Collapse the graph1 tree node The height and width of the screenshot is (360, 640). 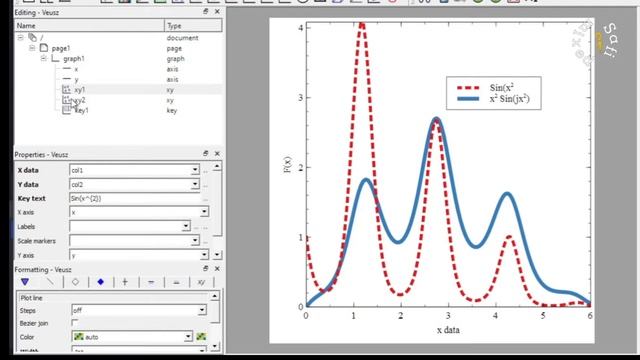[43, 58]
